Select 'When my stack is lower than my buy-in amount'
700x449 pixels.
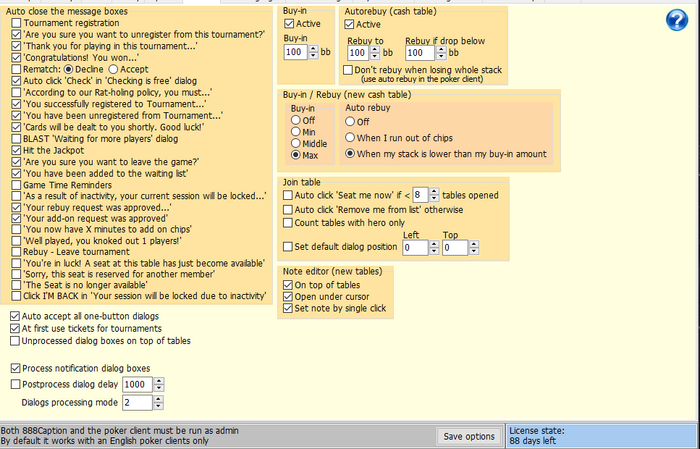(x=350, y=154)
